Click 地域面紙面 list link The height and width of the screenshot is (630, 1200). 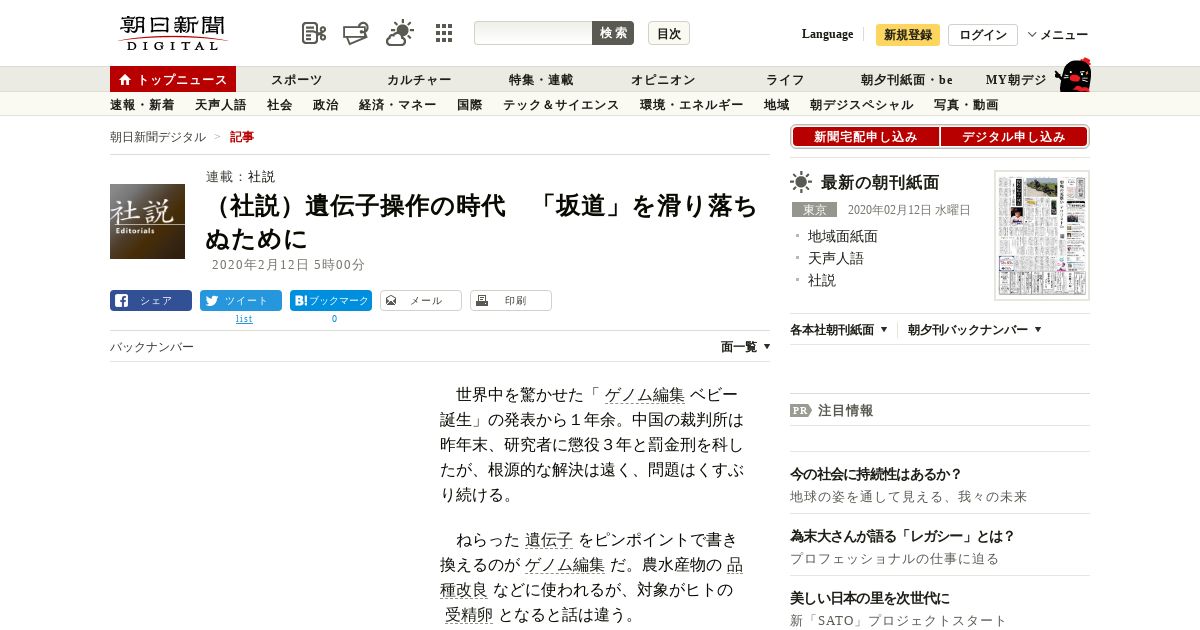[842, 236]
